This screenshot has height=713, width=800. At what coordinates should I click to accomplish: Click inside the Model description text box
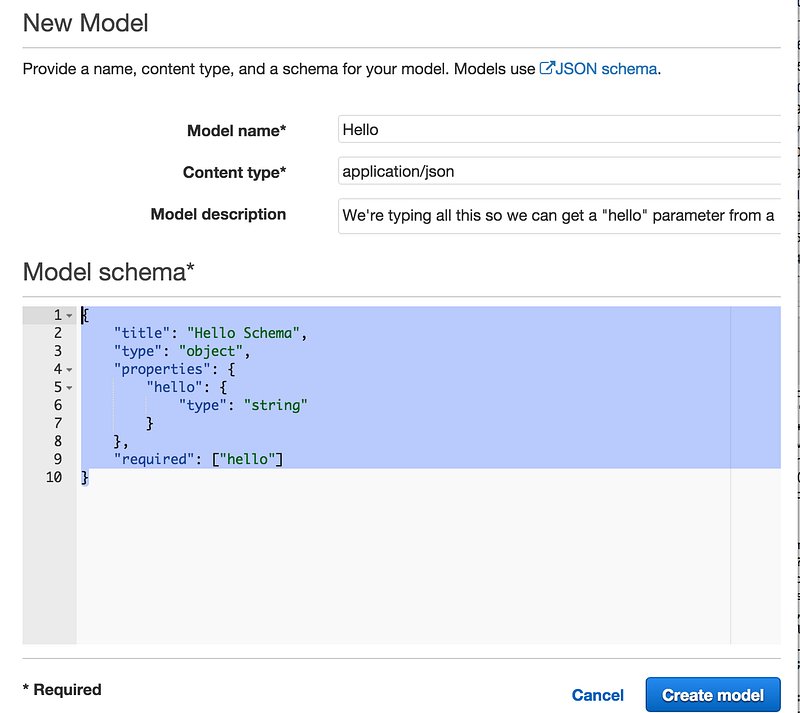pyautogui.click(x=559, y=216)
